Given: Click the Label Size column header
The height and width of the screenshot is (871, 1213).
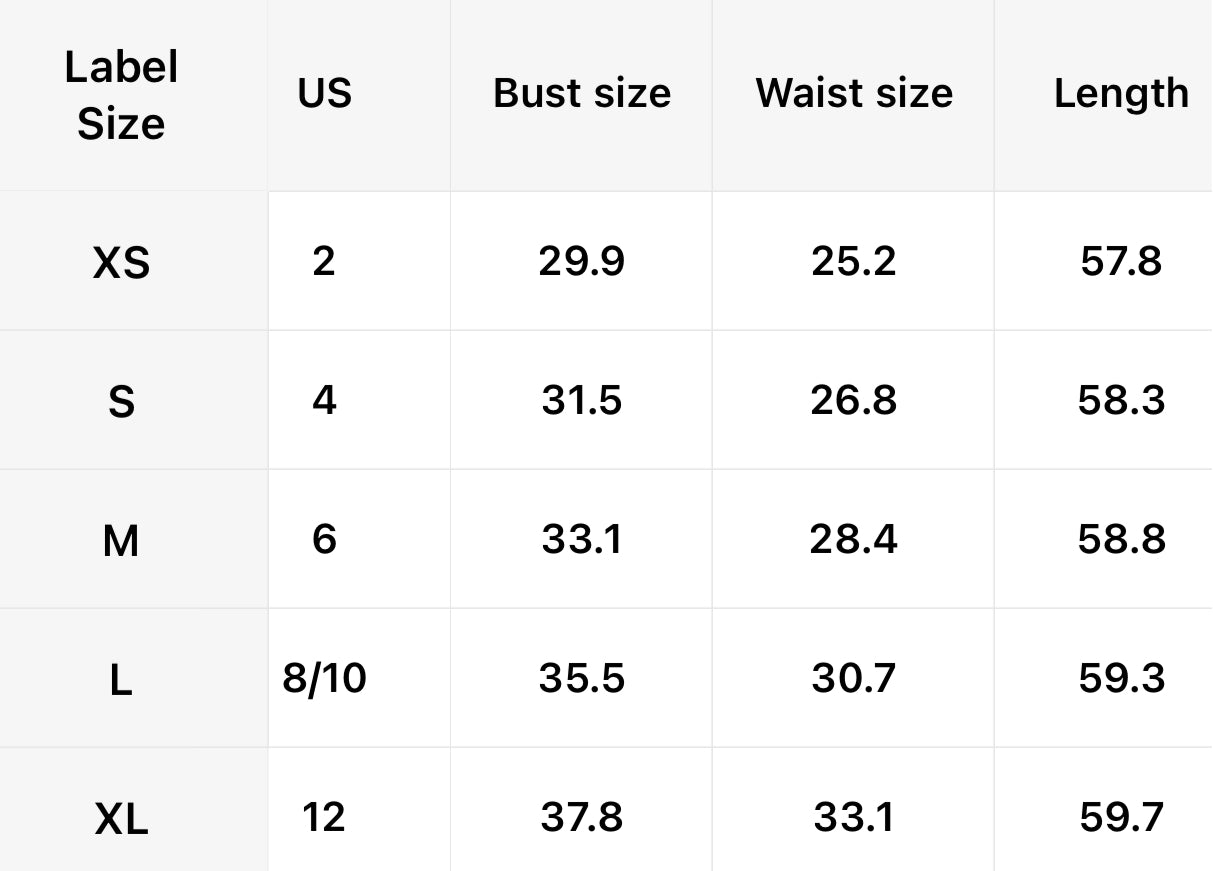Looking at the screenshot, I should pos(121,95).
